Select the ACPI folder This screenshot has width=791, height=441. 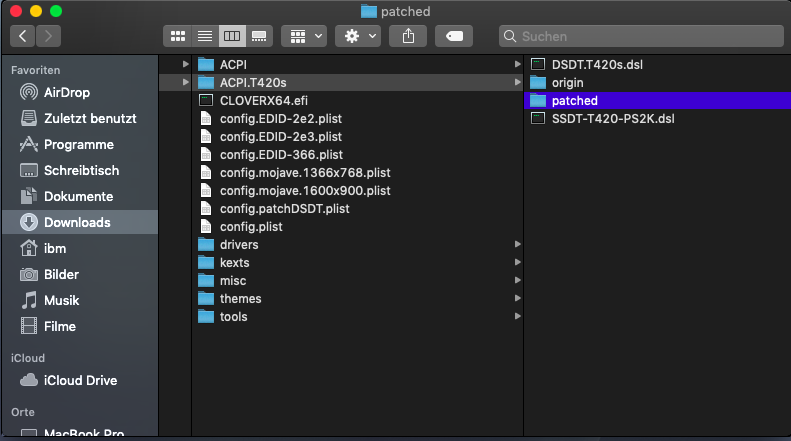(x=357, y=65)
